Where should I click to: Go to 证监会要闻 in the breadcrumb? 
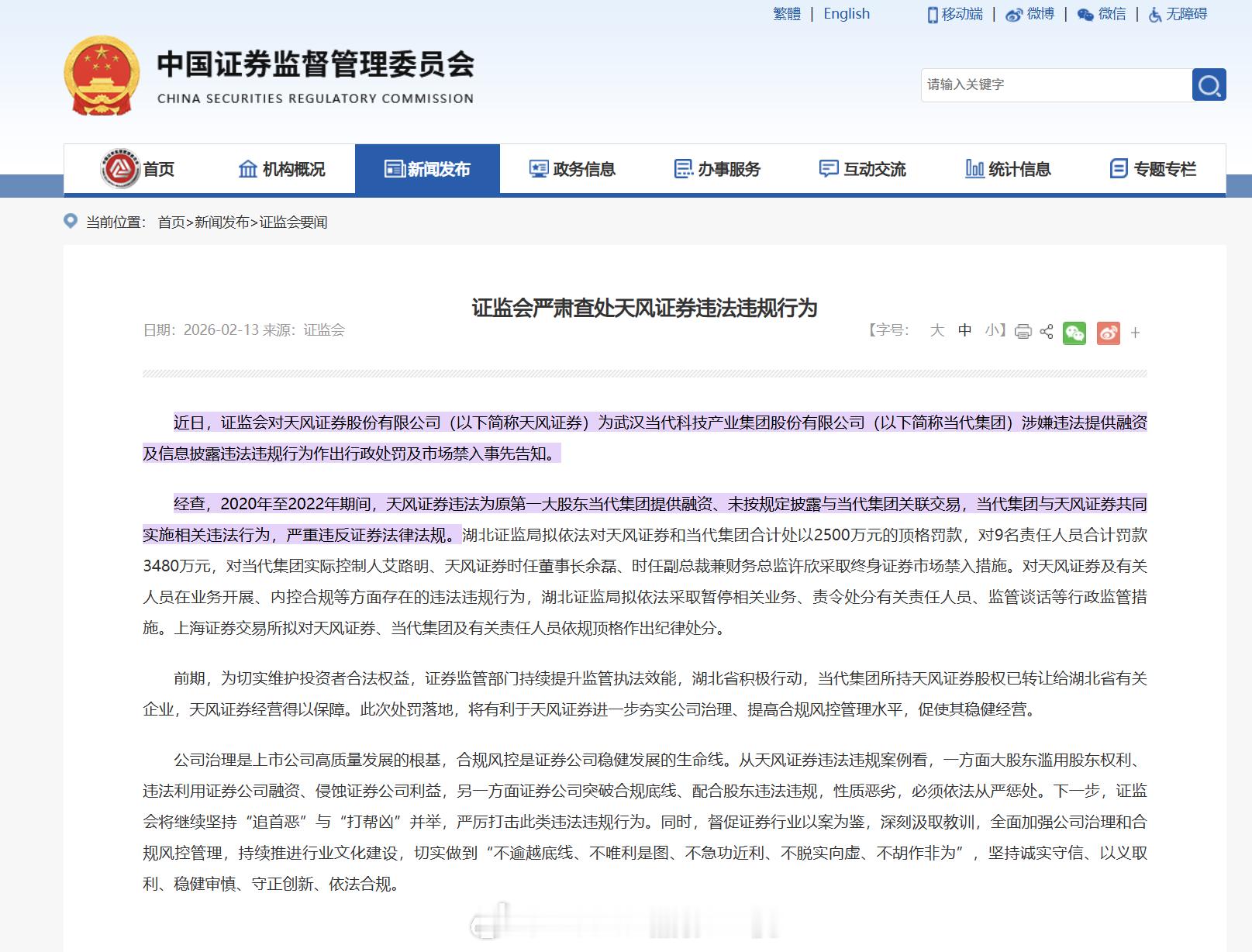pos(293,222)
